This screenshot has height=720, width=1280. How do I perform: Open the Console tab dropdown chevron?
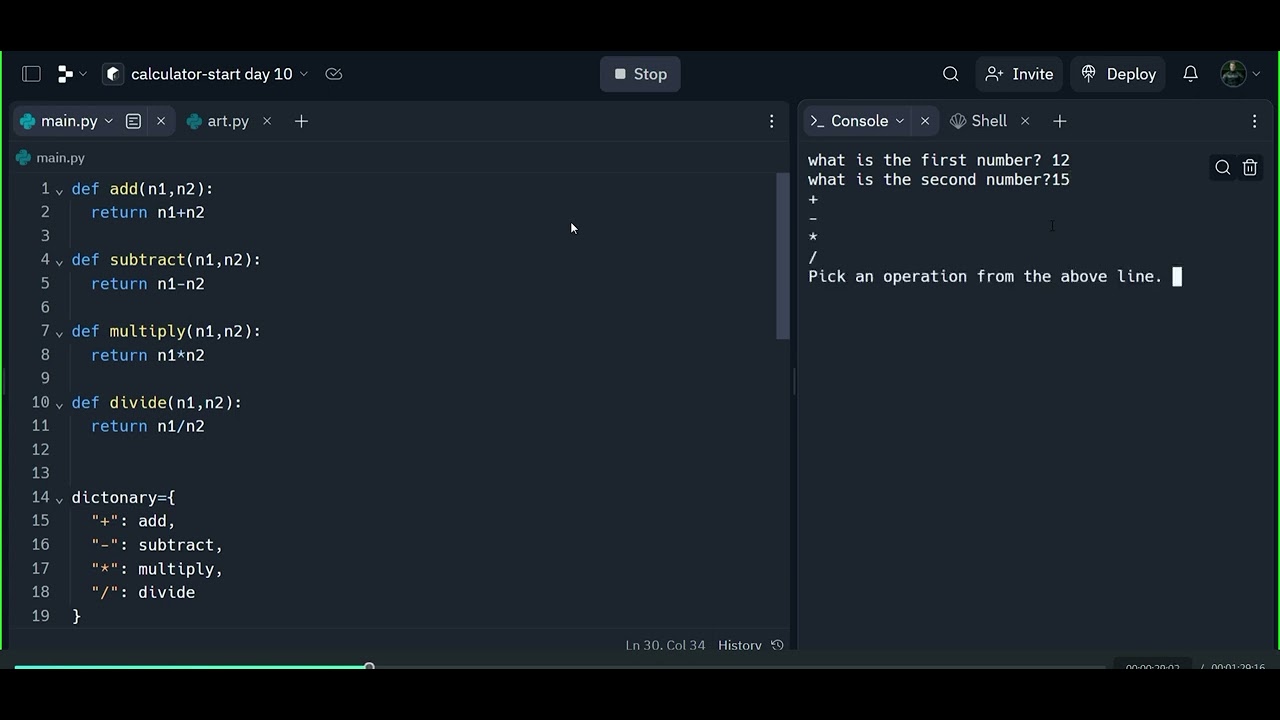pyautogui.click(x=900, y=121)
